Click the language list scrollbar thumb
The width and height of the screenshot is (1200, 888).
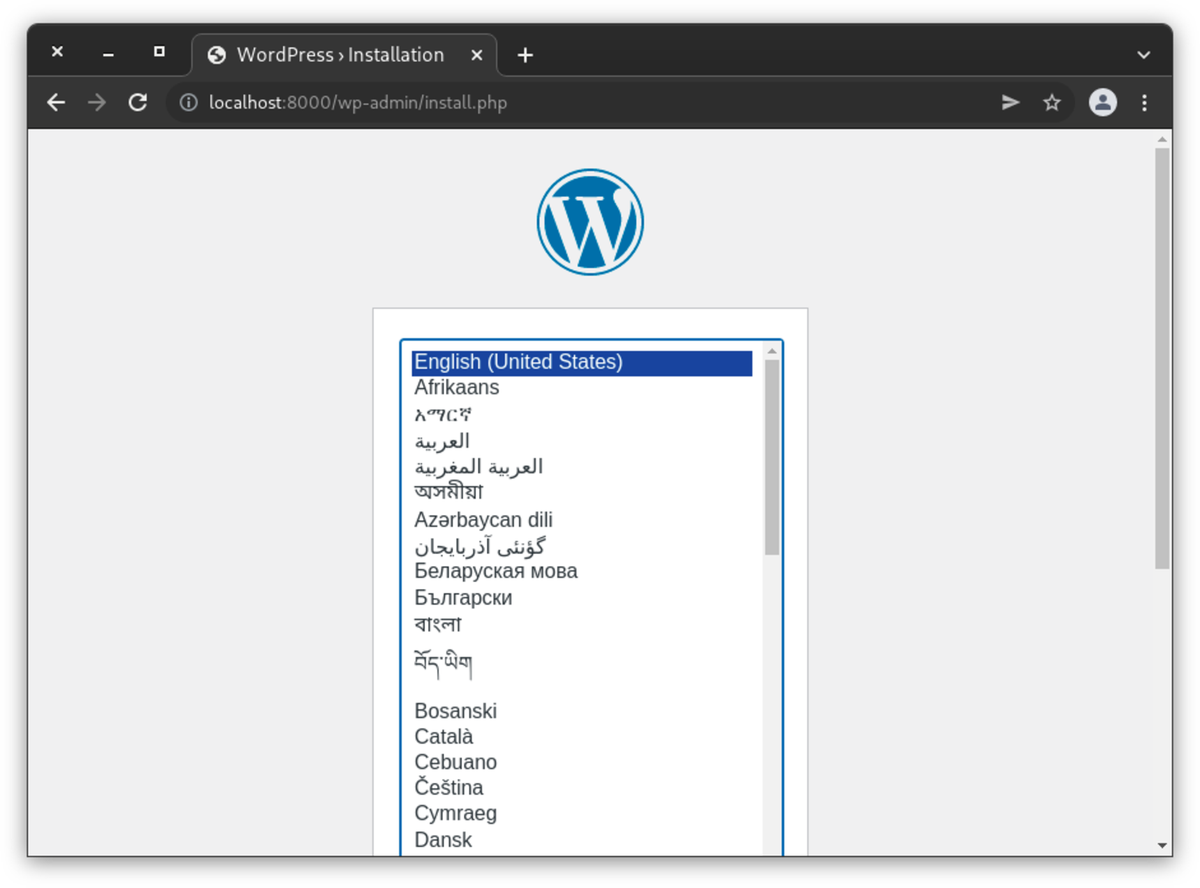[x=771, y=455]
